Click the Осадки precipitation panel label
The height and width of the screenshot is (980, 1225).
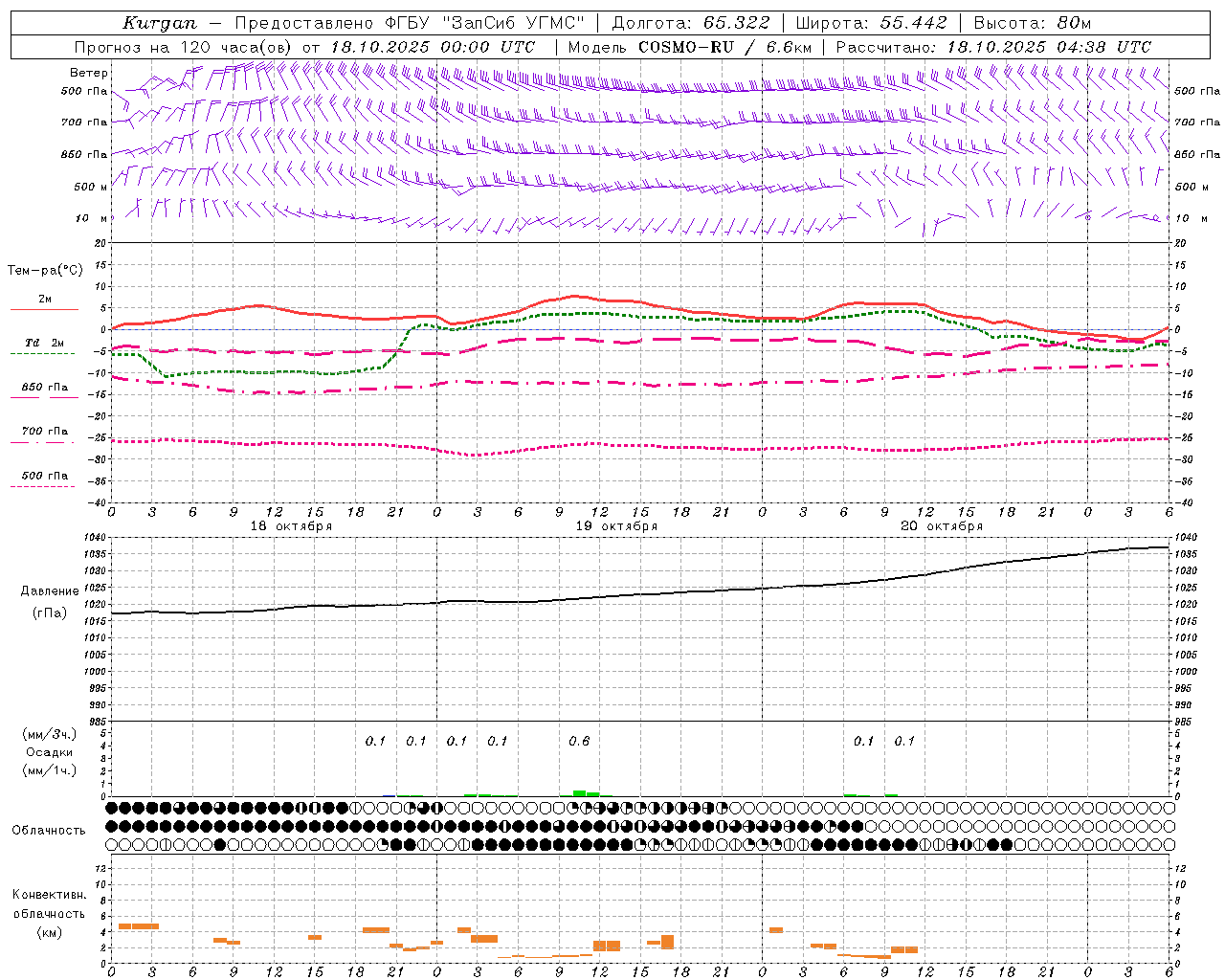pyautogui.click(x=49, y=752)
